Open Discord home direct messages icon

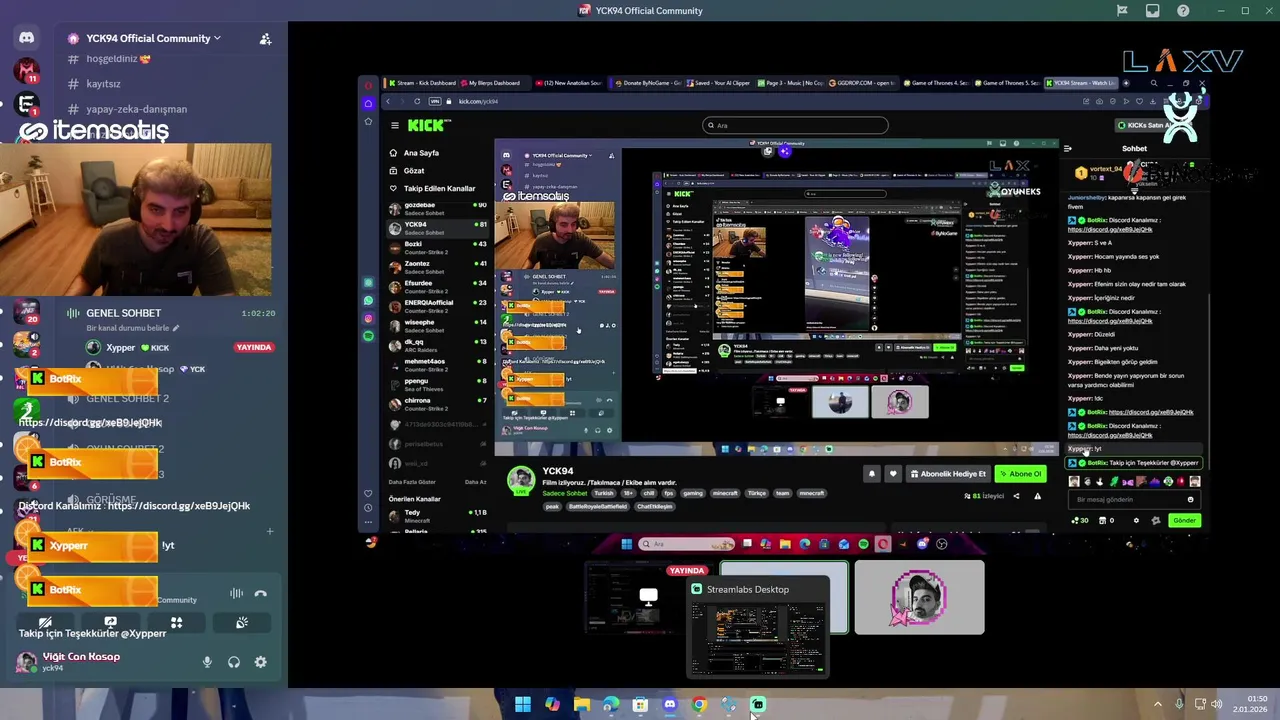(x=27, y=38)
